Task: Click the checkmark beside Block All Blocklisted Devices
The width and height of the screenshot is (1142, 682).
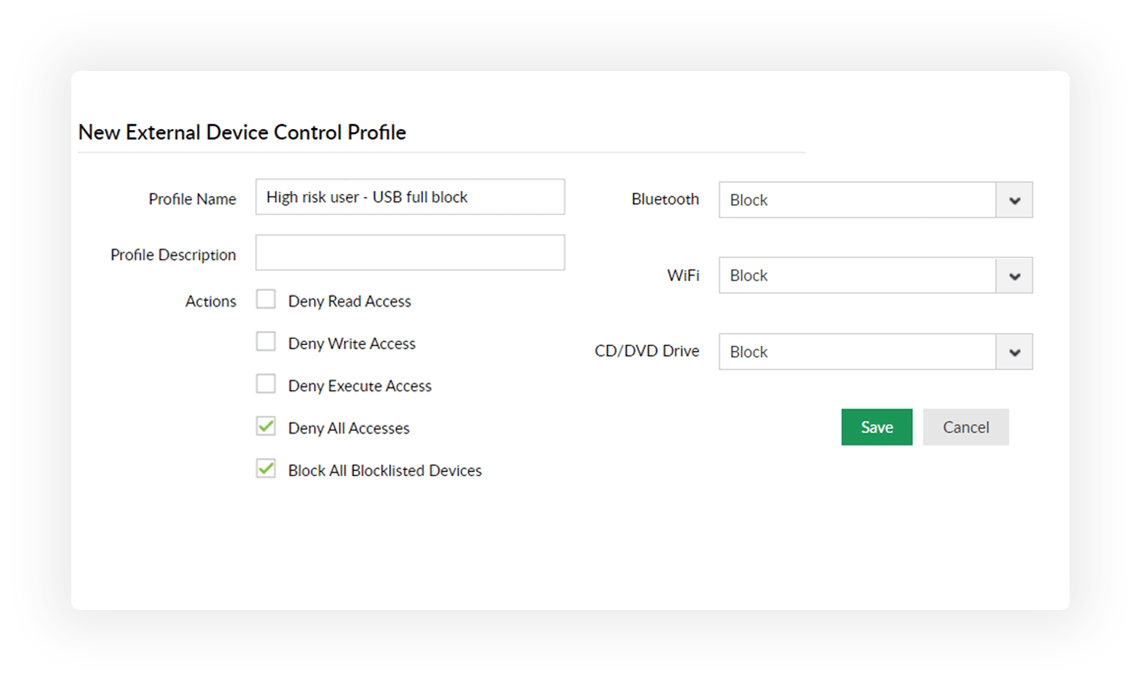Action: coord(266,468)
